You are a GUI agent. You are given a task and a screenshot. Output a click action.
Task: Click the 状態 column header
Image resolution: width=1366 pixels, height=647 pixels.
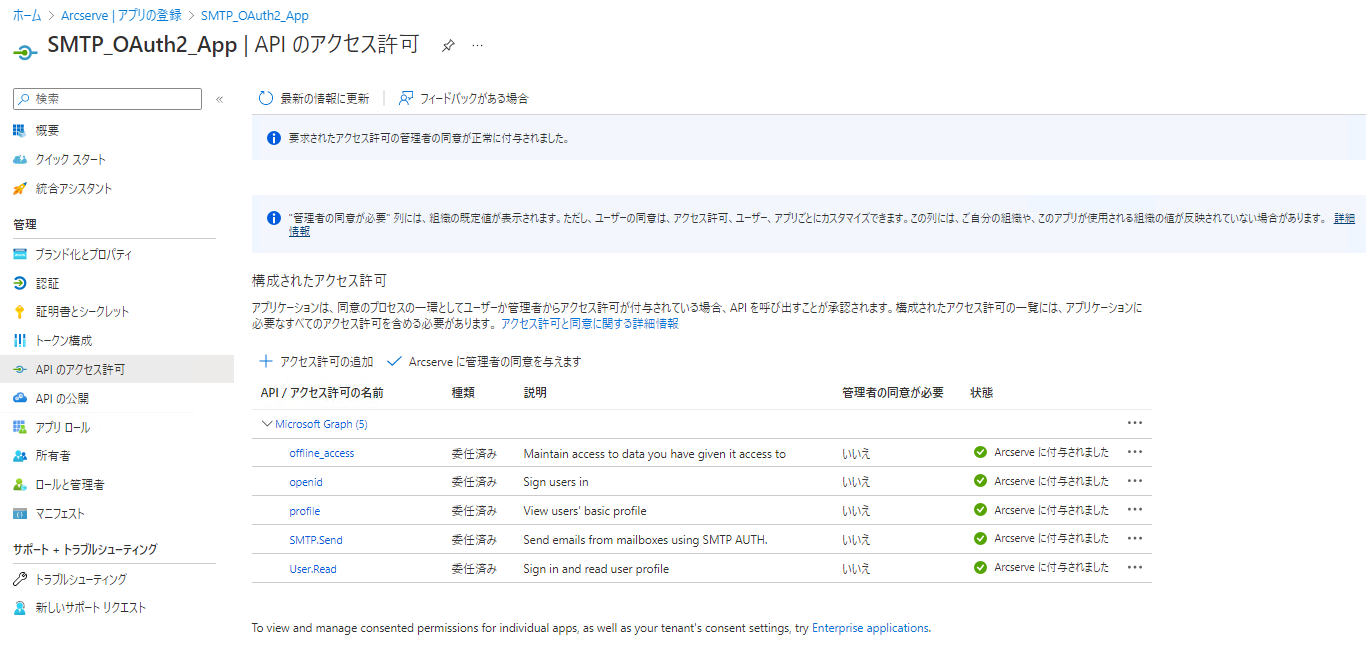pyautogui.click(x=982, y=393)
